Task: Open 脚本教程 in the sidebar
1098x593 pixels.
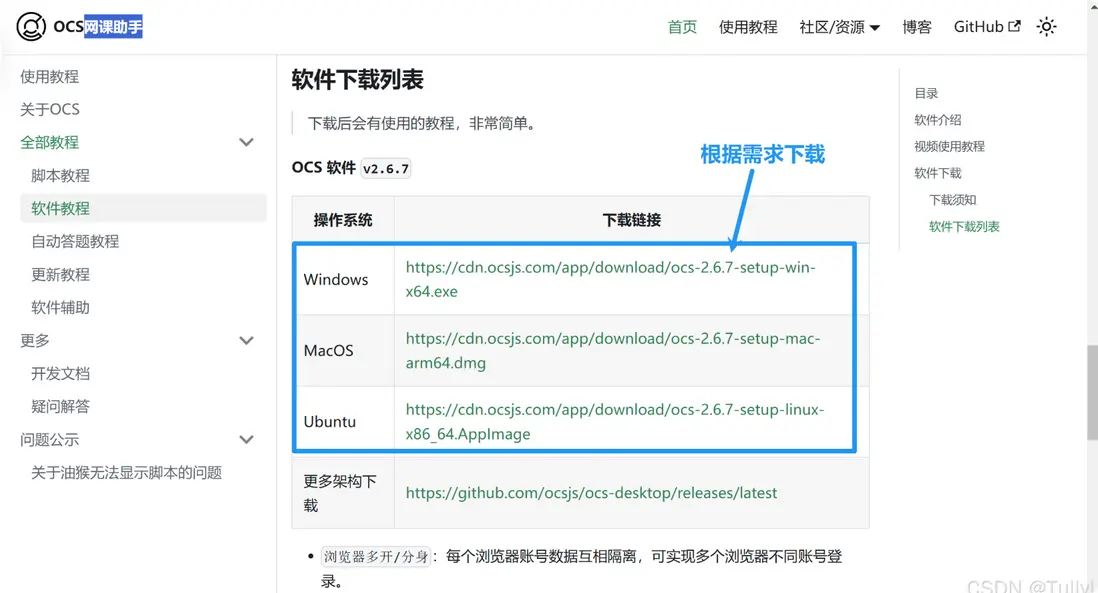Action: click(60, 175)
